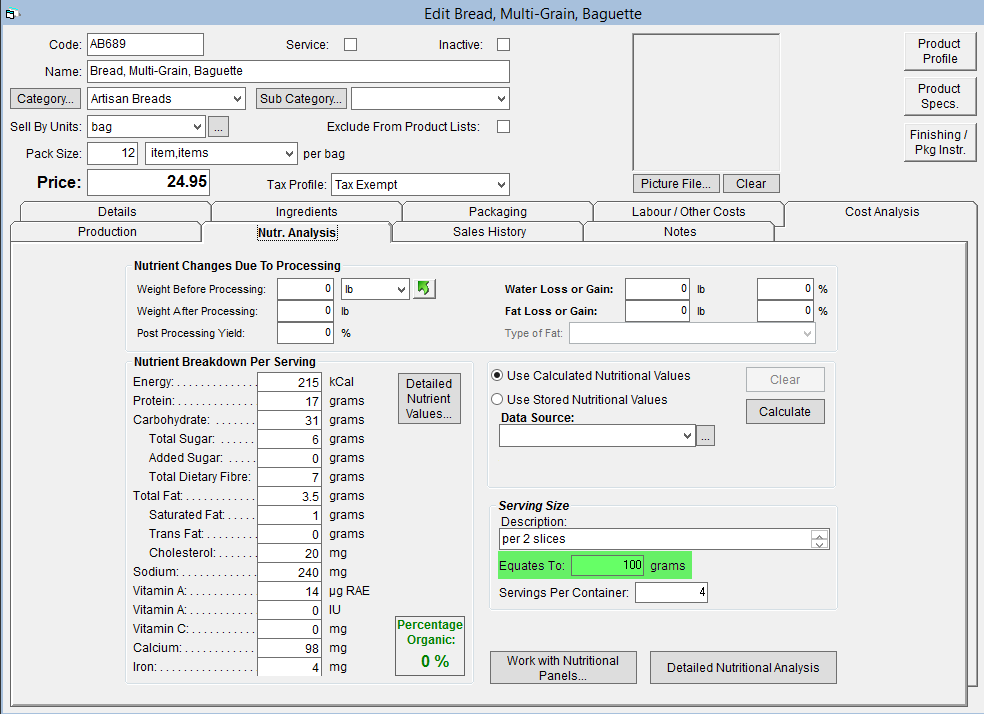Select Use Calculated Nutritional Values option
Image resolution: width=984 pixels, height=714 pixels.
coord(497,375)
